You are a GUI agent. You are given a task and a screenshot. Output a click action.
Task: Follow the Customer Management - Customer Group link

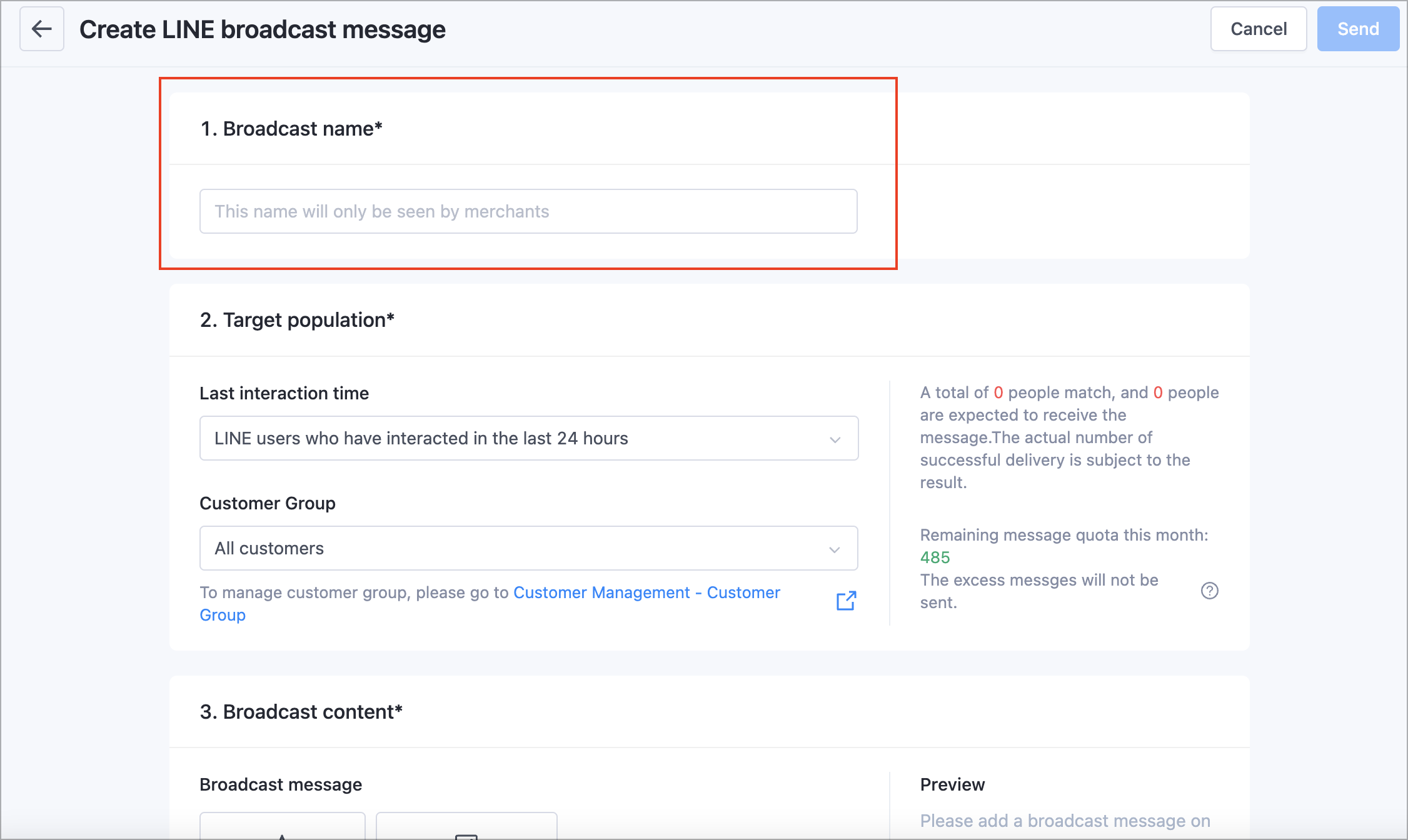tap(646, 592)
